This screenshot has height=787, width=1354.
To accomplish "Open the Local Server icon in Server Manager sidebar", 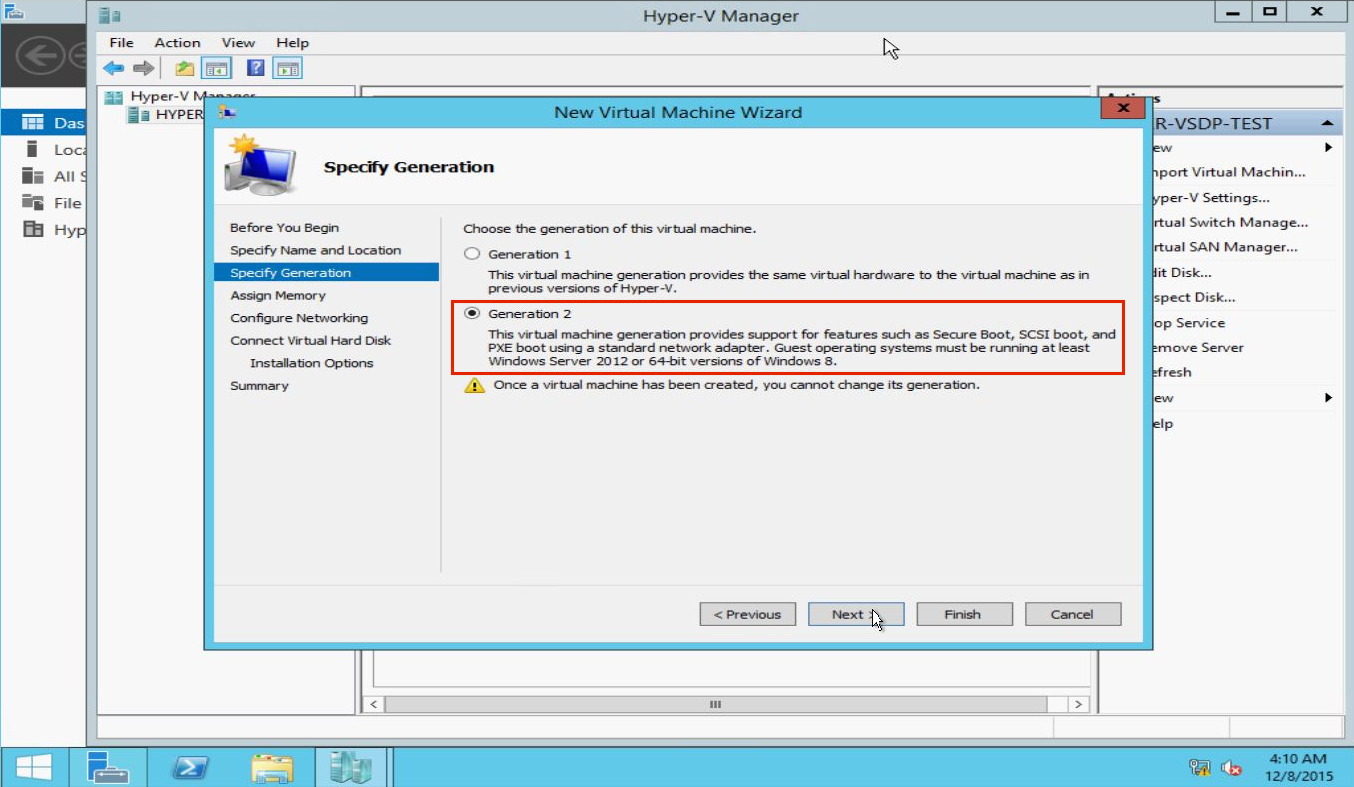I will tap(33, 150).
